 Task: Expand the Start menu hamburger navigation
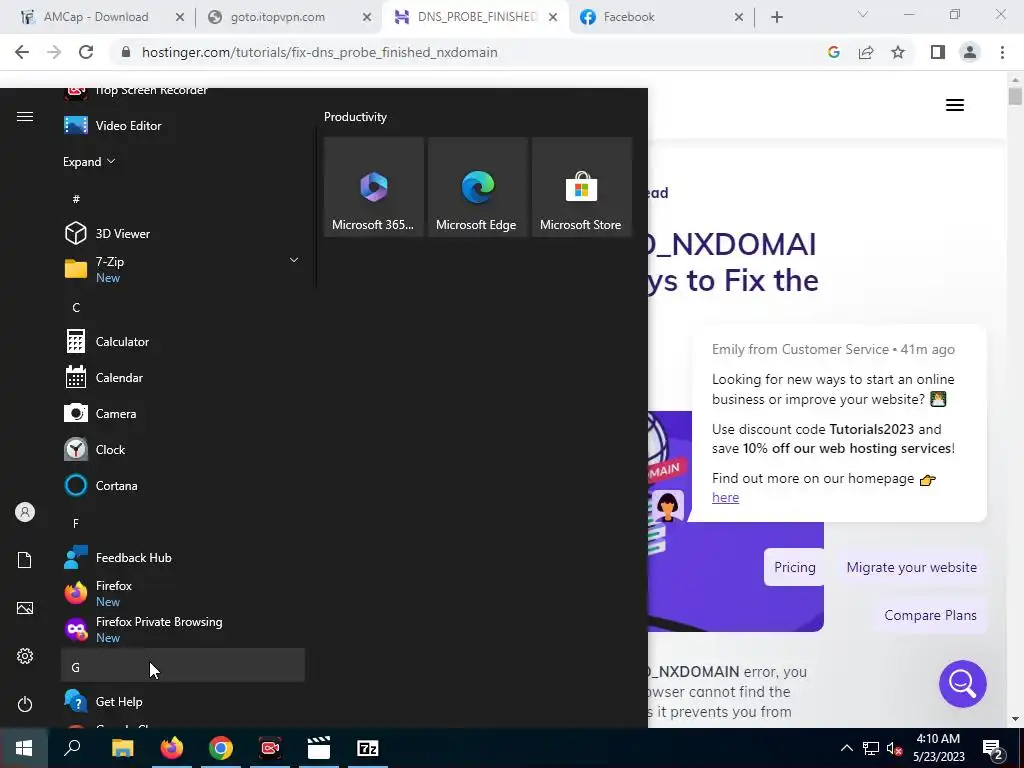(x=25, y=116)
